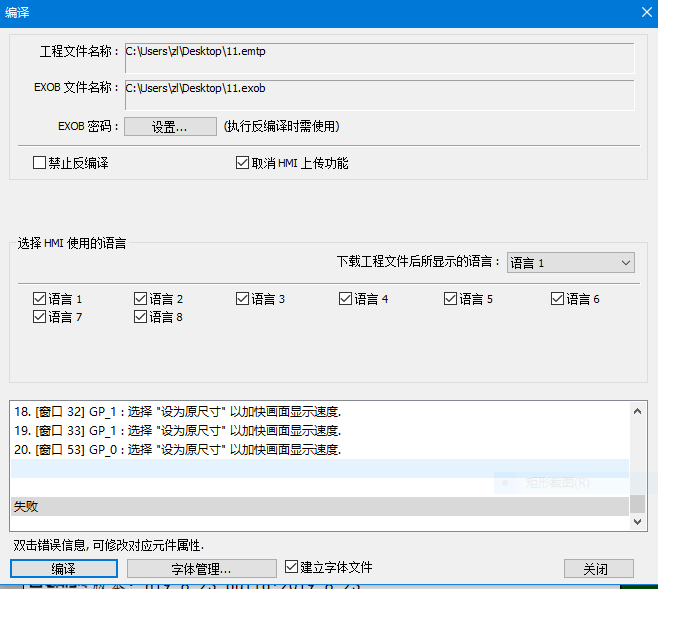Select message 20 about 窗口 53 GP_0
The height and width of the screenshot is (624, 688).
[177, 450]
